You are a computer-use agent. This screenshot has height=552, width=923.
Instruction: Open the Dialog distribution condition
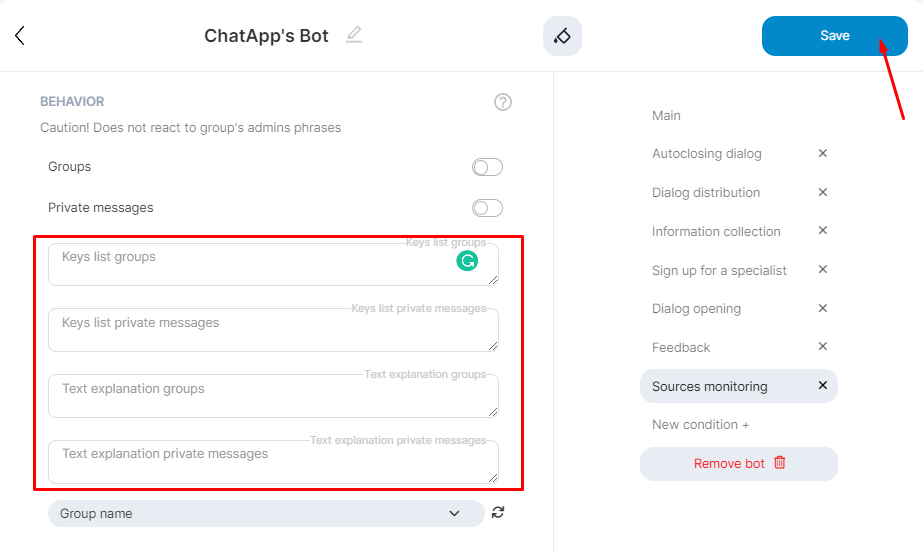(706, 193)
